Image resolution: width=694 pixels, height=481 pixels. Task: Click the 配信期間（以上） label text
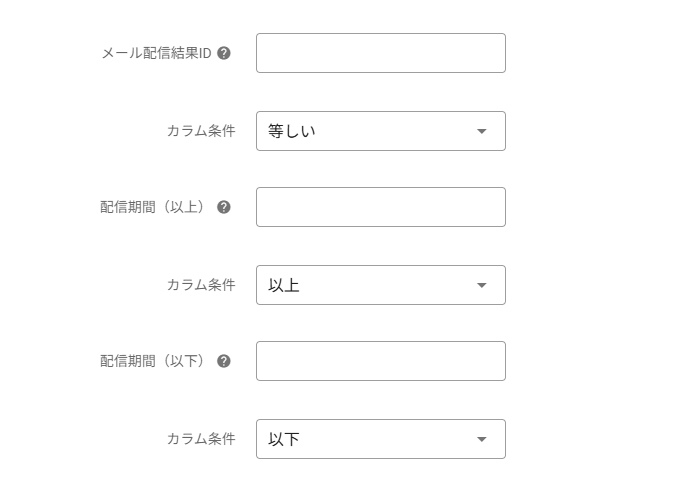[152, 207]
